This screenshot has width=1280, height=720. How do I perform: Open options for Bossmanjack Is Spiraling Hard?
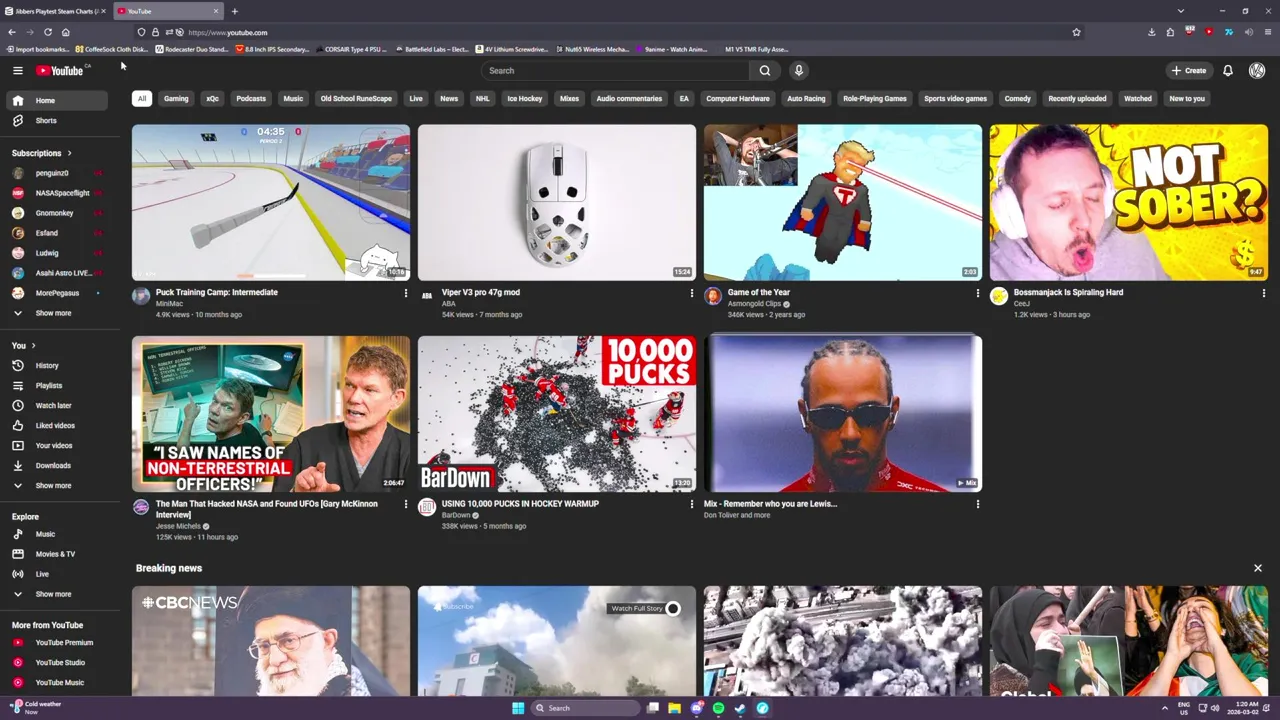[1263, 293]
